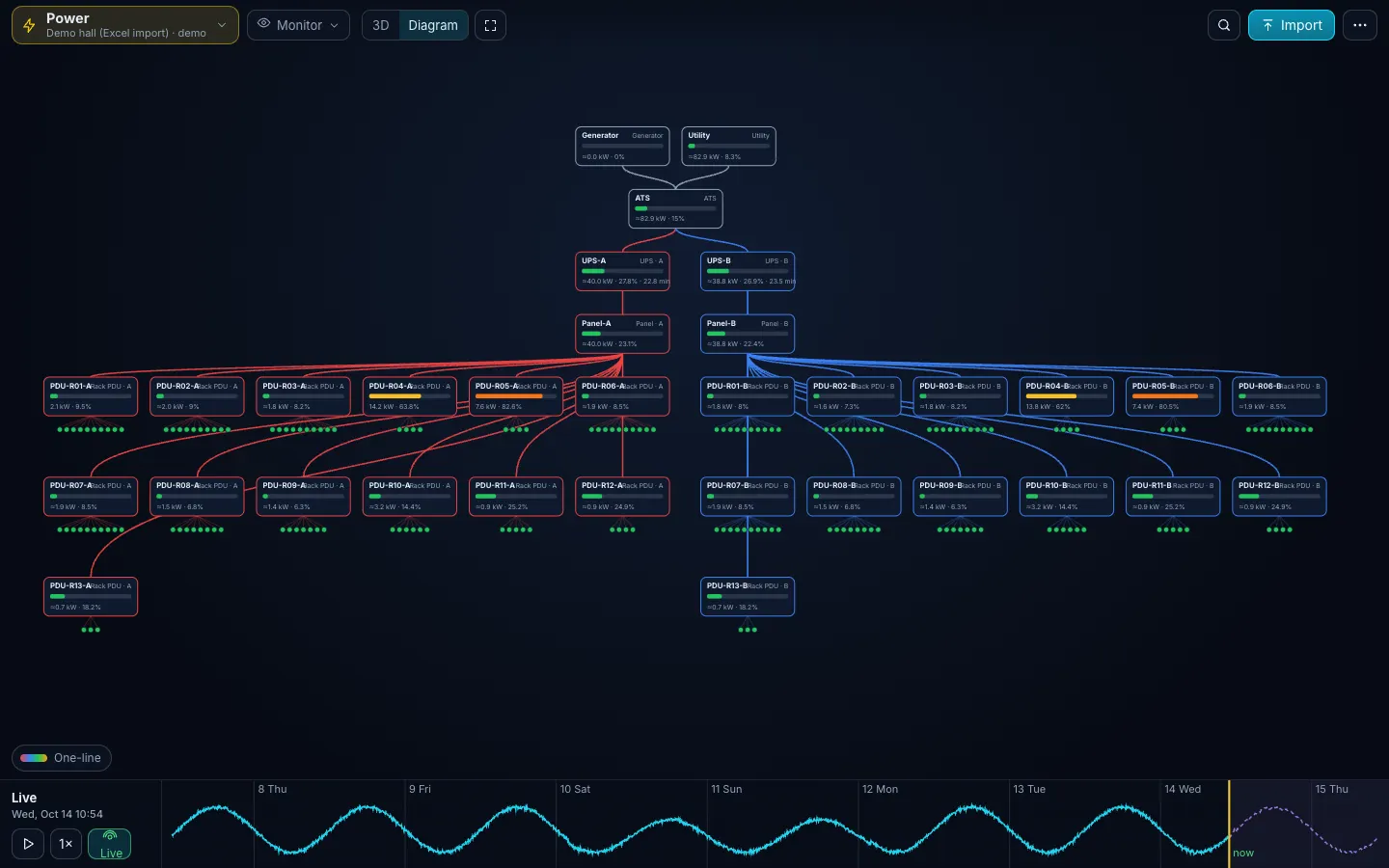
Task: Select the Utility source node
Action: tap(729, 147)
